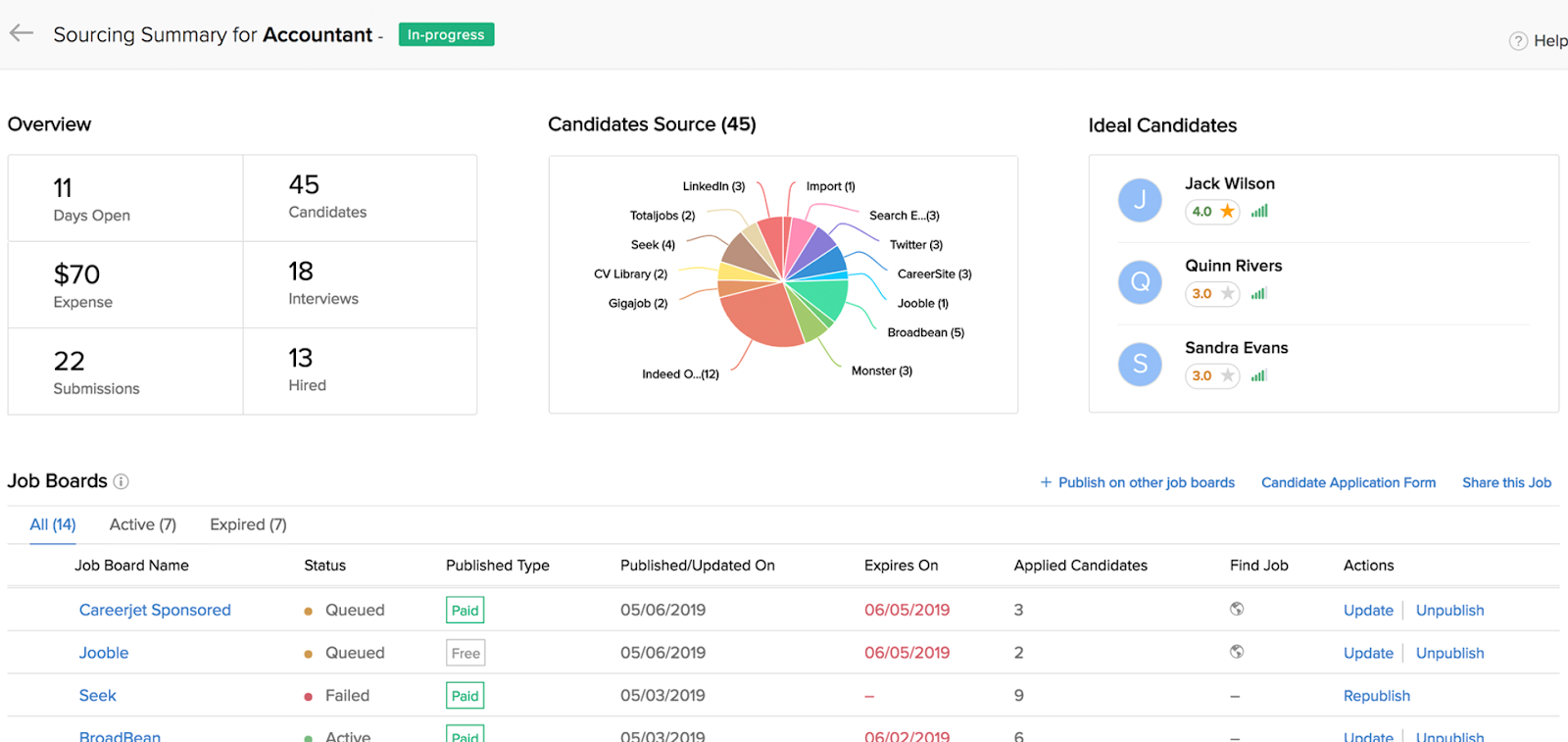
Task: Click Sandra Evans' avatar icon
Action: point(1140,365)
